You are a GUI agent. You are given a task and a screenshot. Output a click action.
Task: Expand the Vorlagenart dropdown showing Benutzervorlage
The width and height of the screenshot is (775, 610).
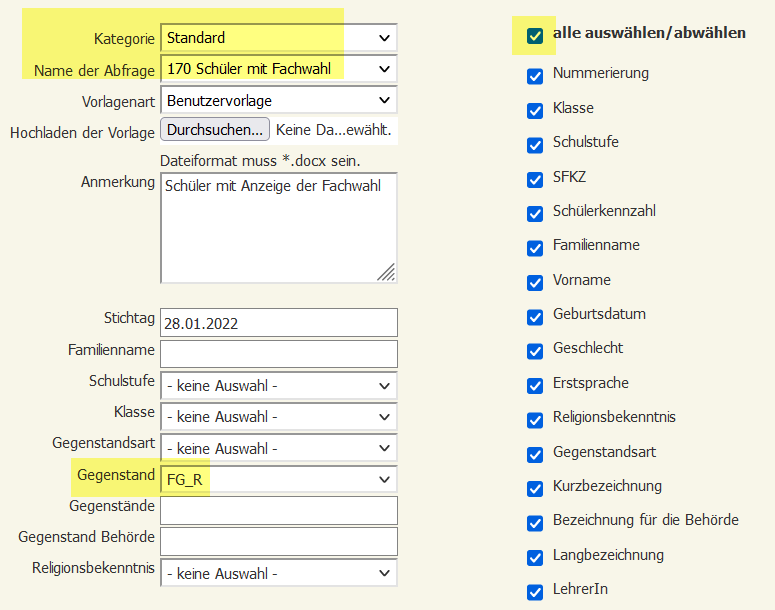click(x=279, y=100)
